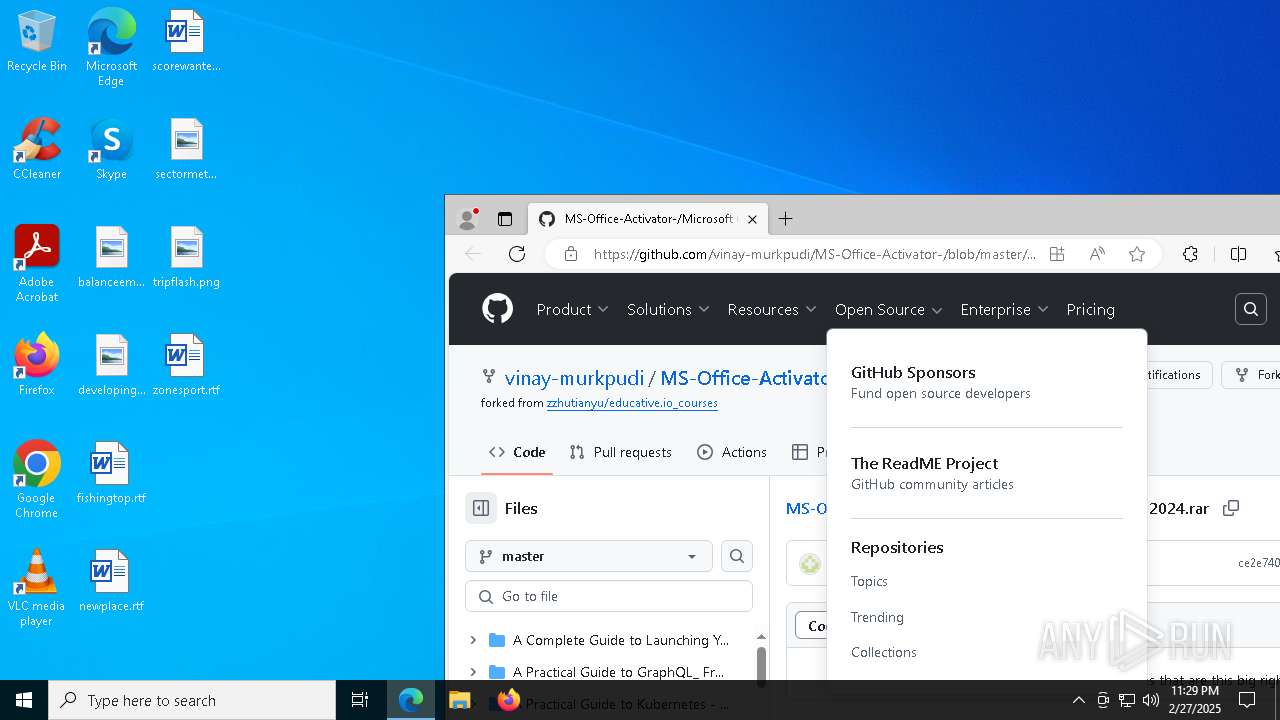Open File Explorer from taskbar
Screen dimensions: 1280x720
point(460,700)
